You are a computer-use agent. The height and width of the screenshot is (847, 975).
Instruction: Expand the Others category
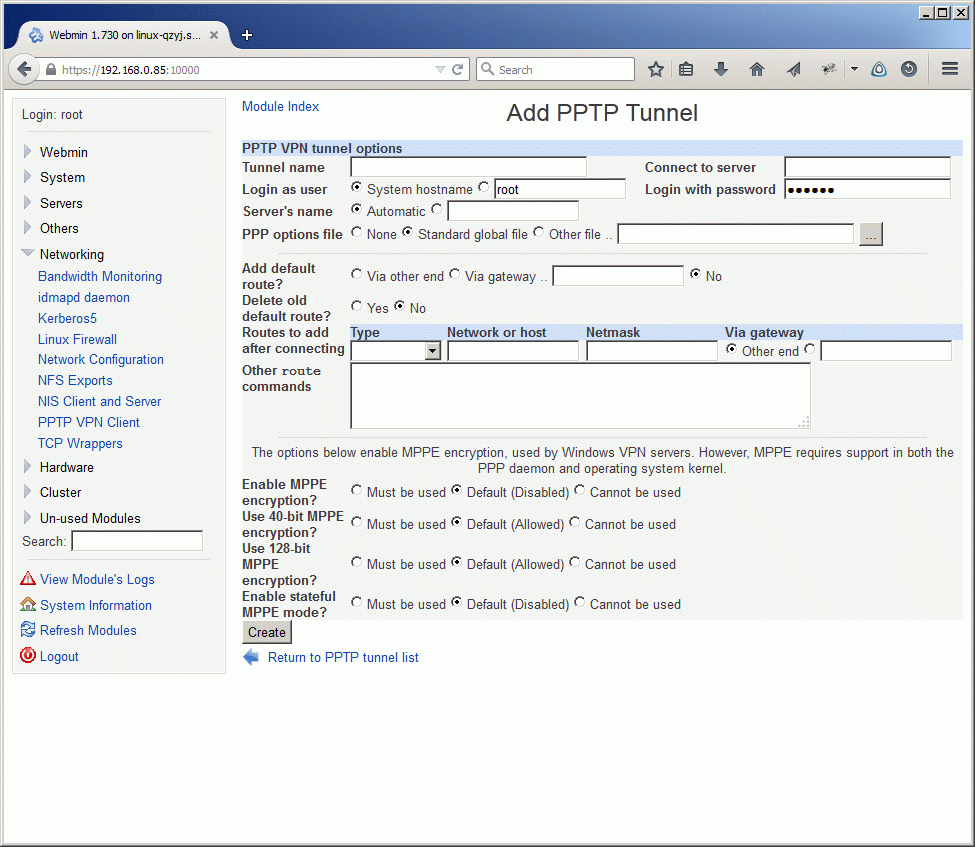click(27, 228)
